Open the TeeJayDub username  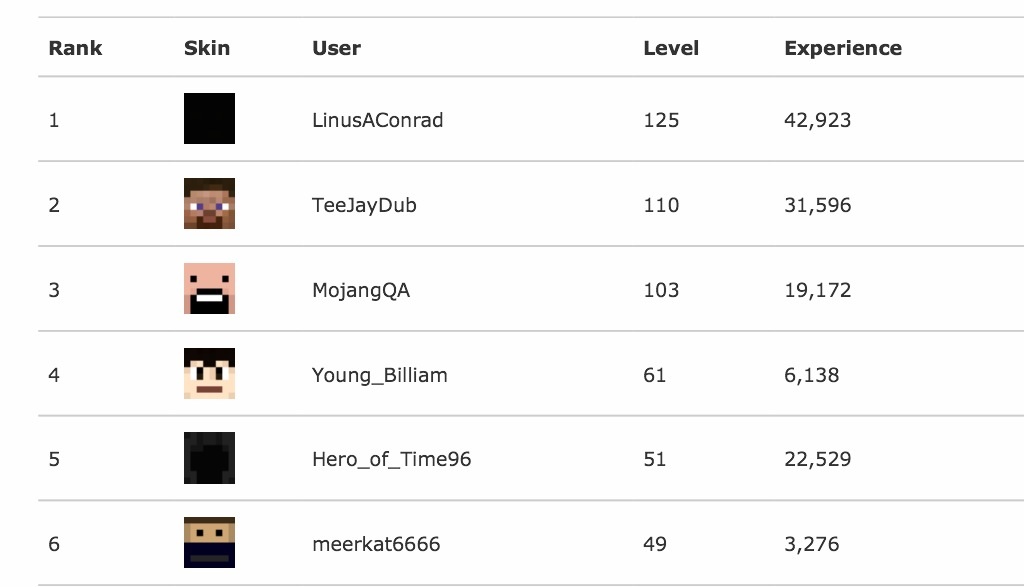click(x=364, y=205)
